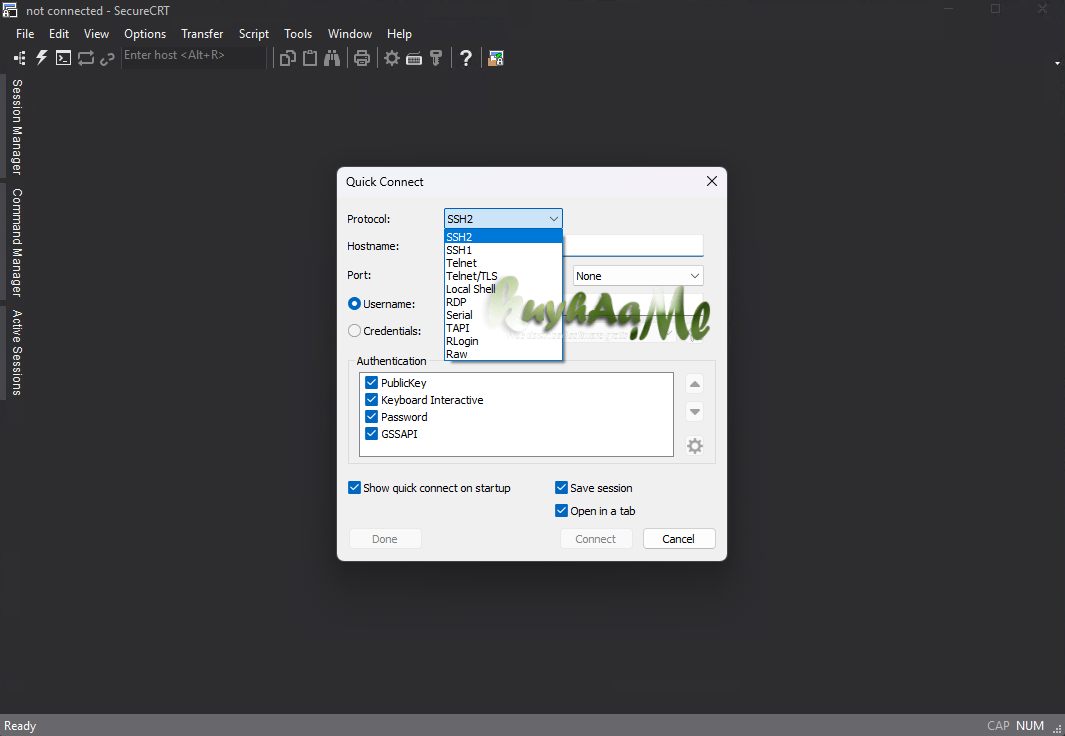
Task: Choose RDP in the protocol list
Action: tap(503, 301)
